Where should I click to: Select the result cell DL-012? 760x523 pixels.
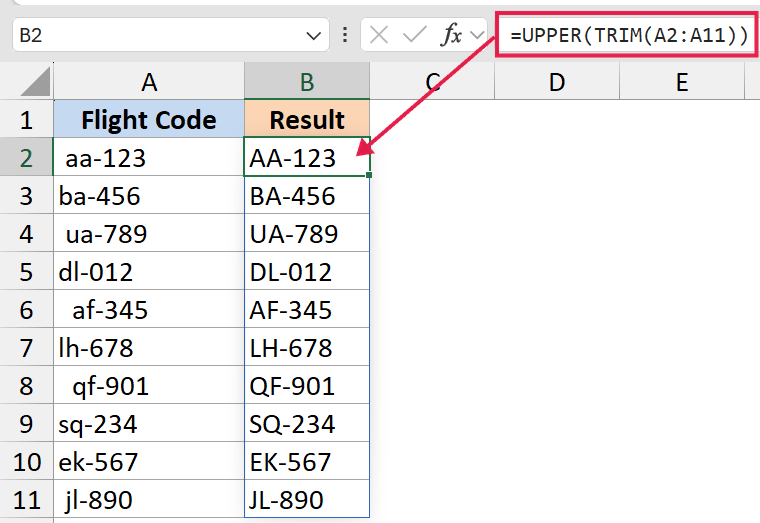tap(307, 271)
